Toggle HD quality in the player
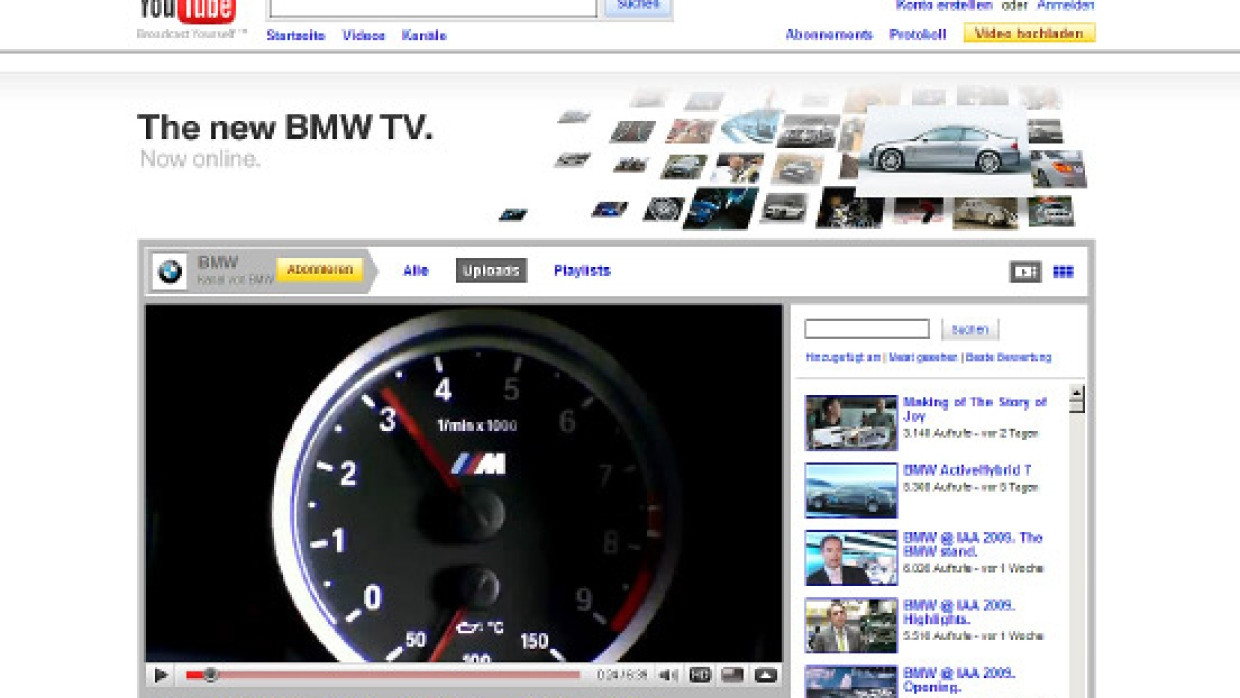This screenshot has width=1240, height=698. [x=700, y=675]
